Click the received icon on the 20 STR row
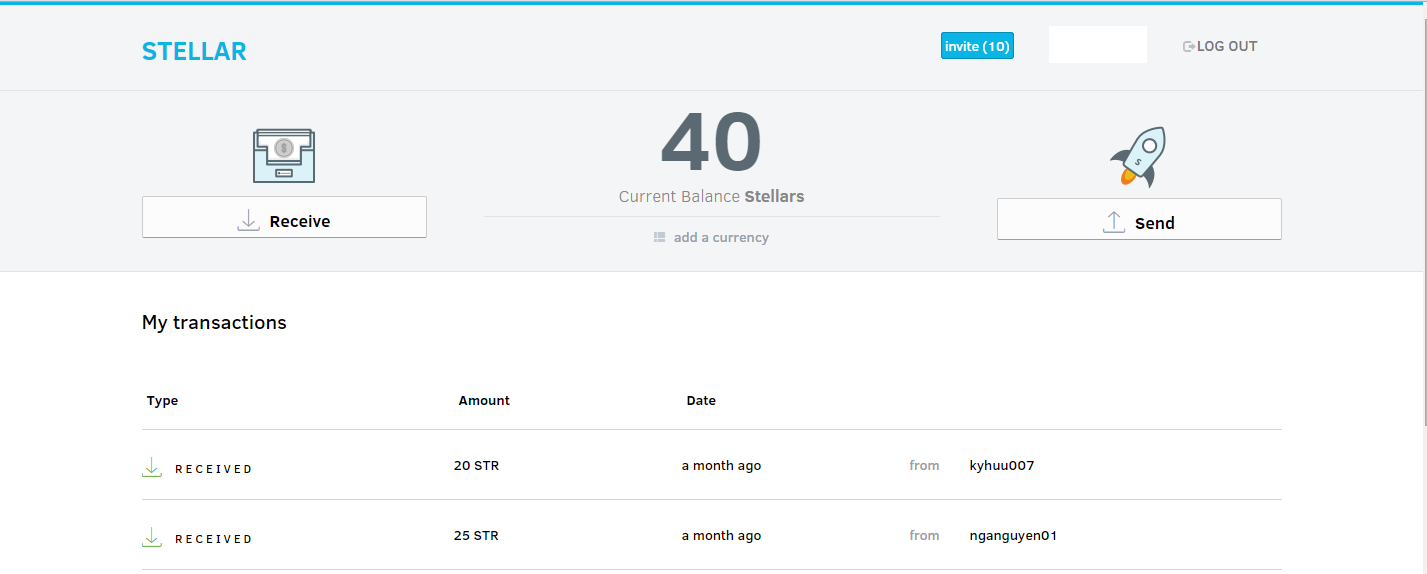This screenshot has height=574, width=1427. pyautogui.click(x=152, y=467)
